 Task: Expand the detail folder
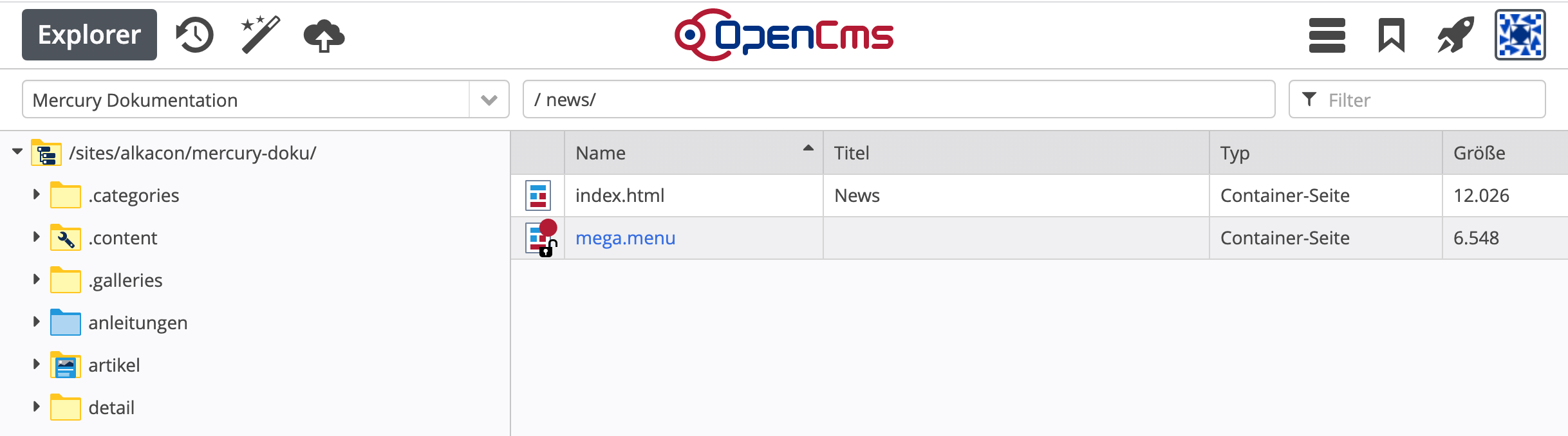pyautogui.click(x=37, y=406)
